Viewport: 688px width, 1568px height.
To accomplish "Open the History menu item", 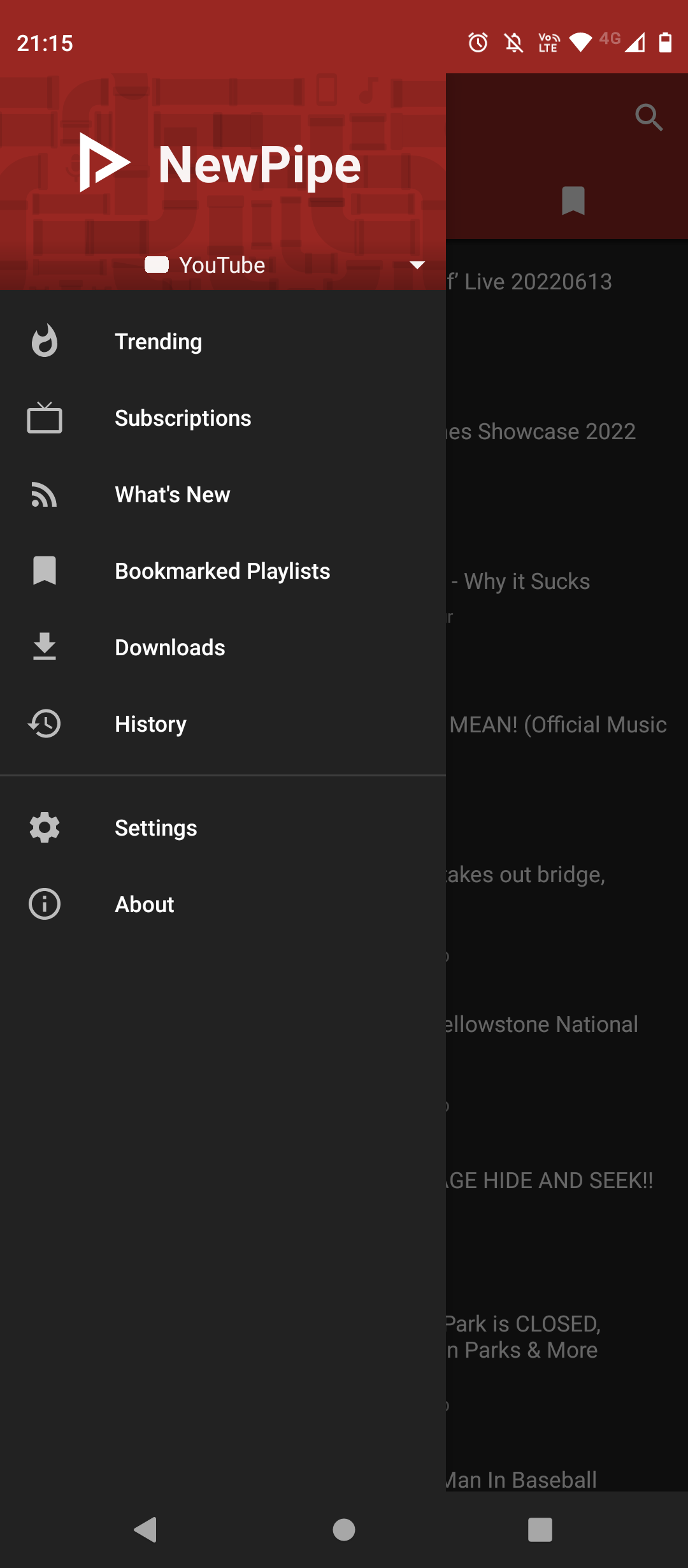I will (223, 724).
